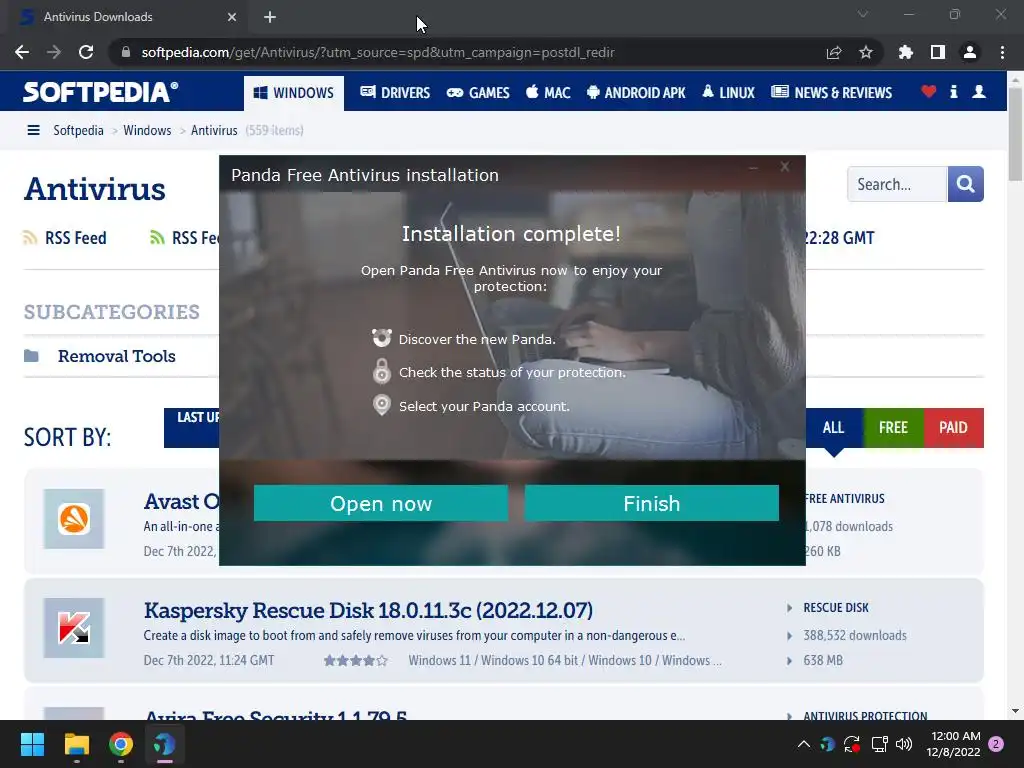Viewport: 1024px width, 768px height.
Task: Open the Drivers section
Action: tap(395, 93)
